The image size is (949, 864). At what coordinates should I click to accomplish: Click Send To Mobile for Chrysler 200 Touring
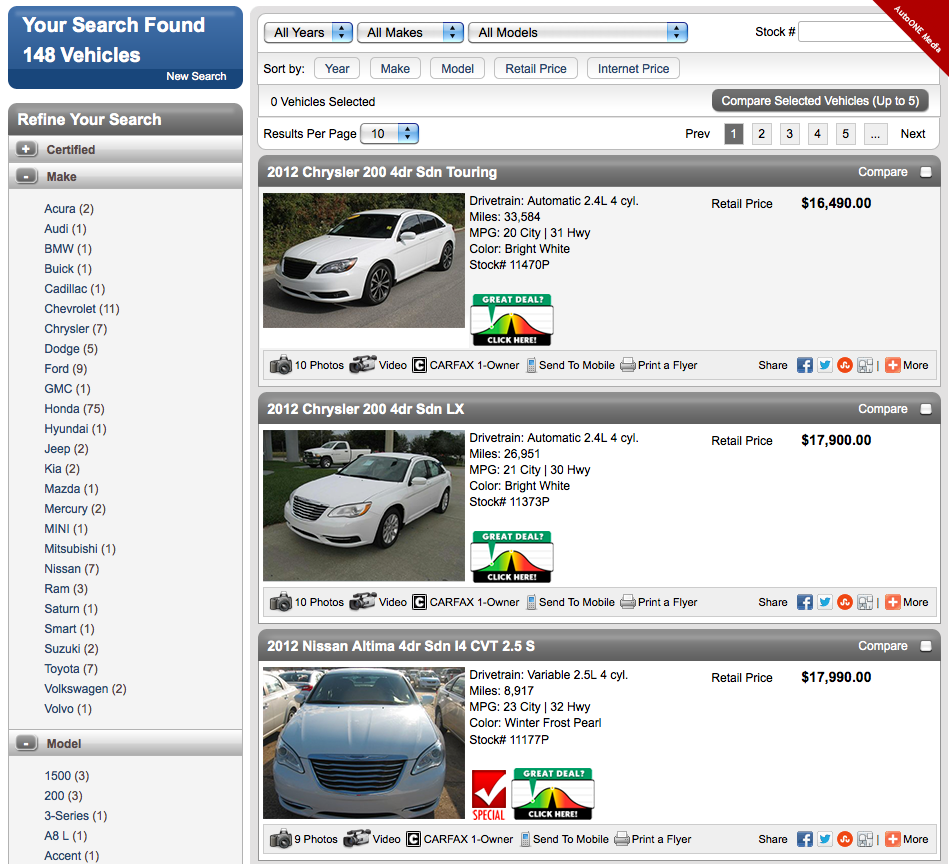coord(570,365)
